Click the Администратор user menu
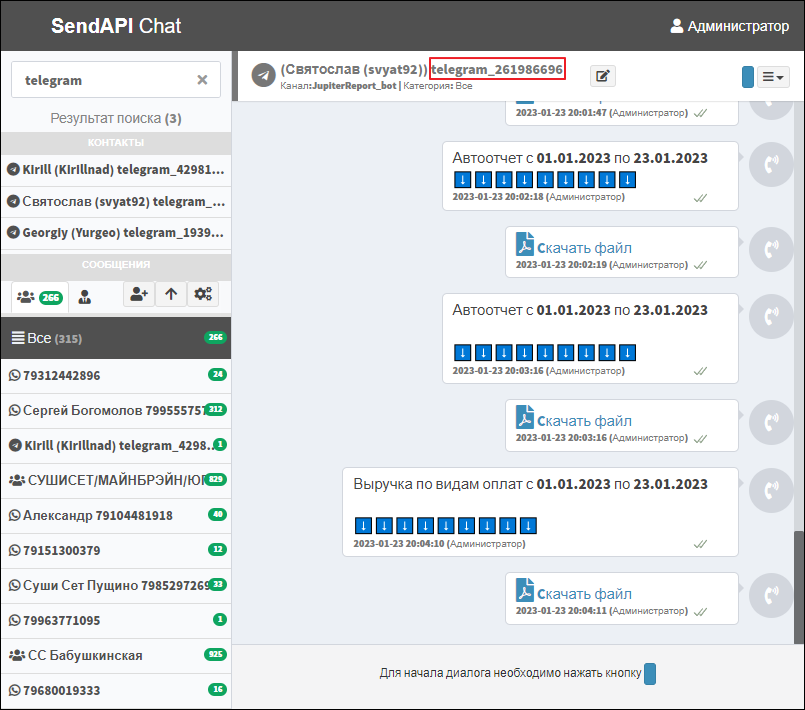This screenshot has width=805, height=710. [728, 26]
